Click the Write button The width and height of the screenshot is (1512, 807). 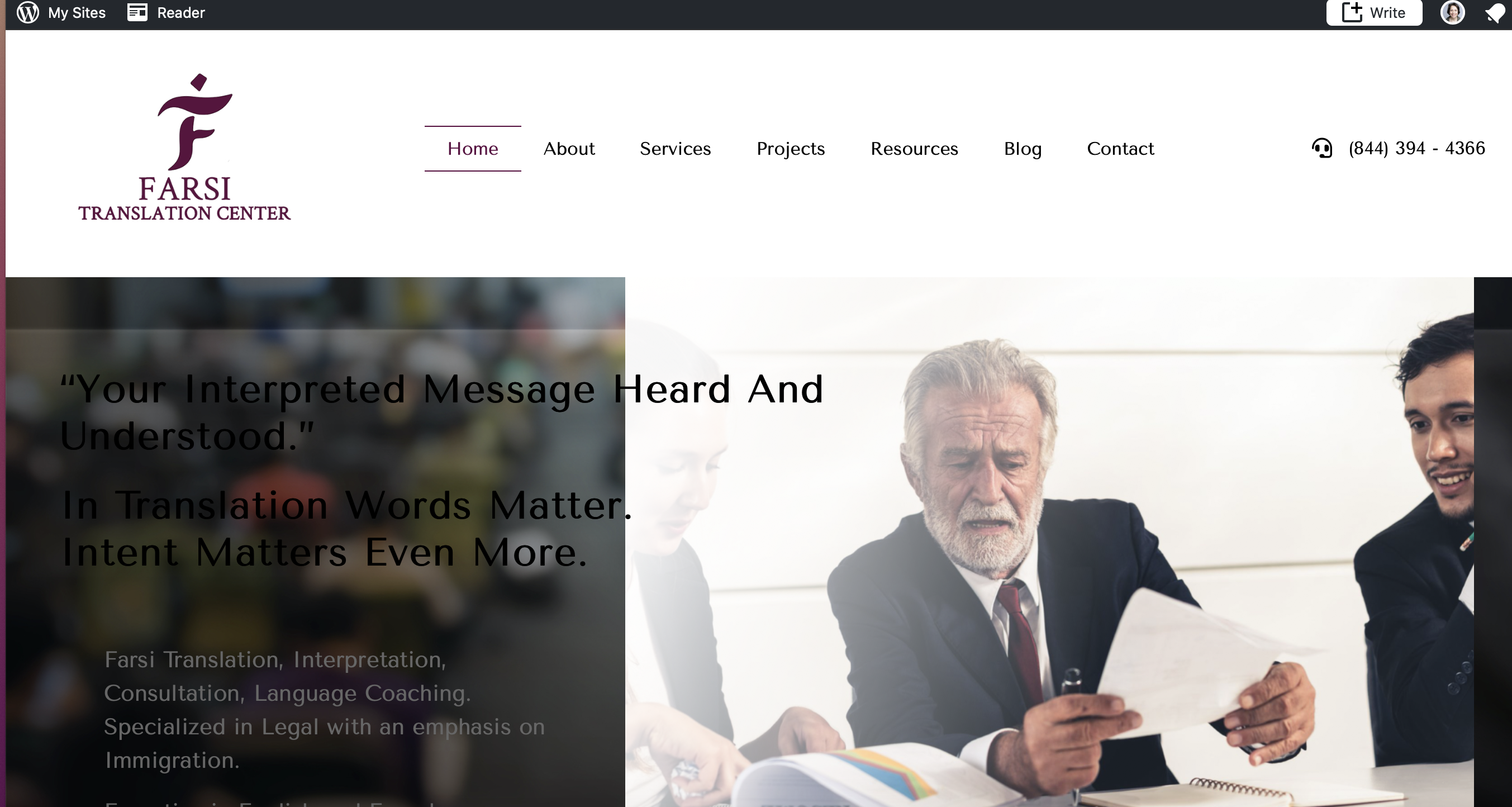(x=1374, y=12)
